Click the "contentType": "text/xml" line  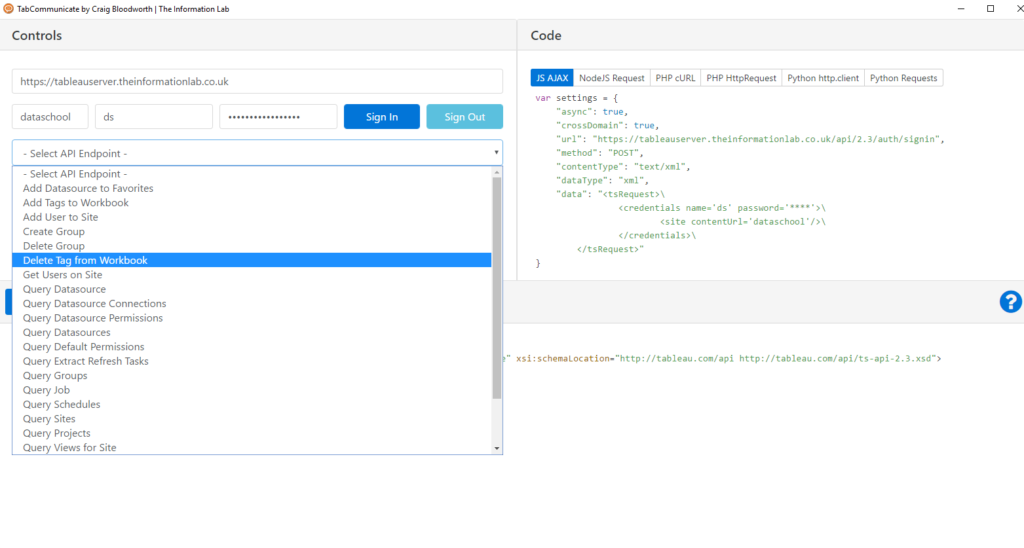(x=623, y=167)
